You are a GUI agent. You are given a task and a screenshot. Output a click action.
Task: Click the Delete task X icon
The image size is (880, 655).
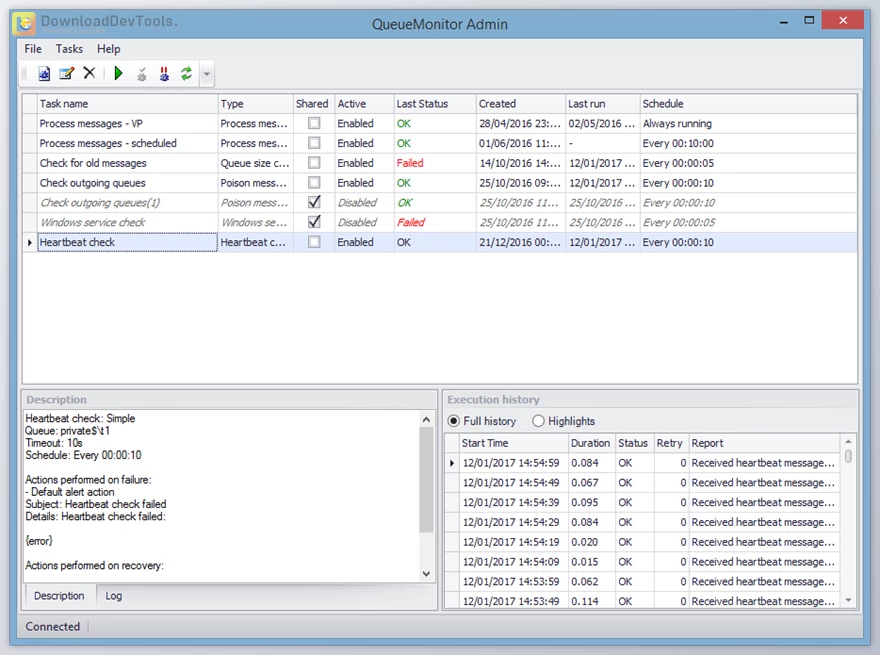point(89,73)
